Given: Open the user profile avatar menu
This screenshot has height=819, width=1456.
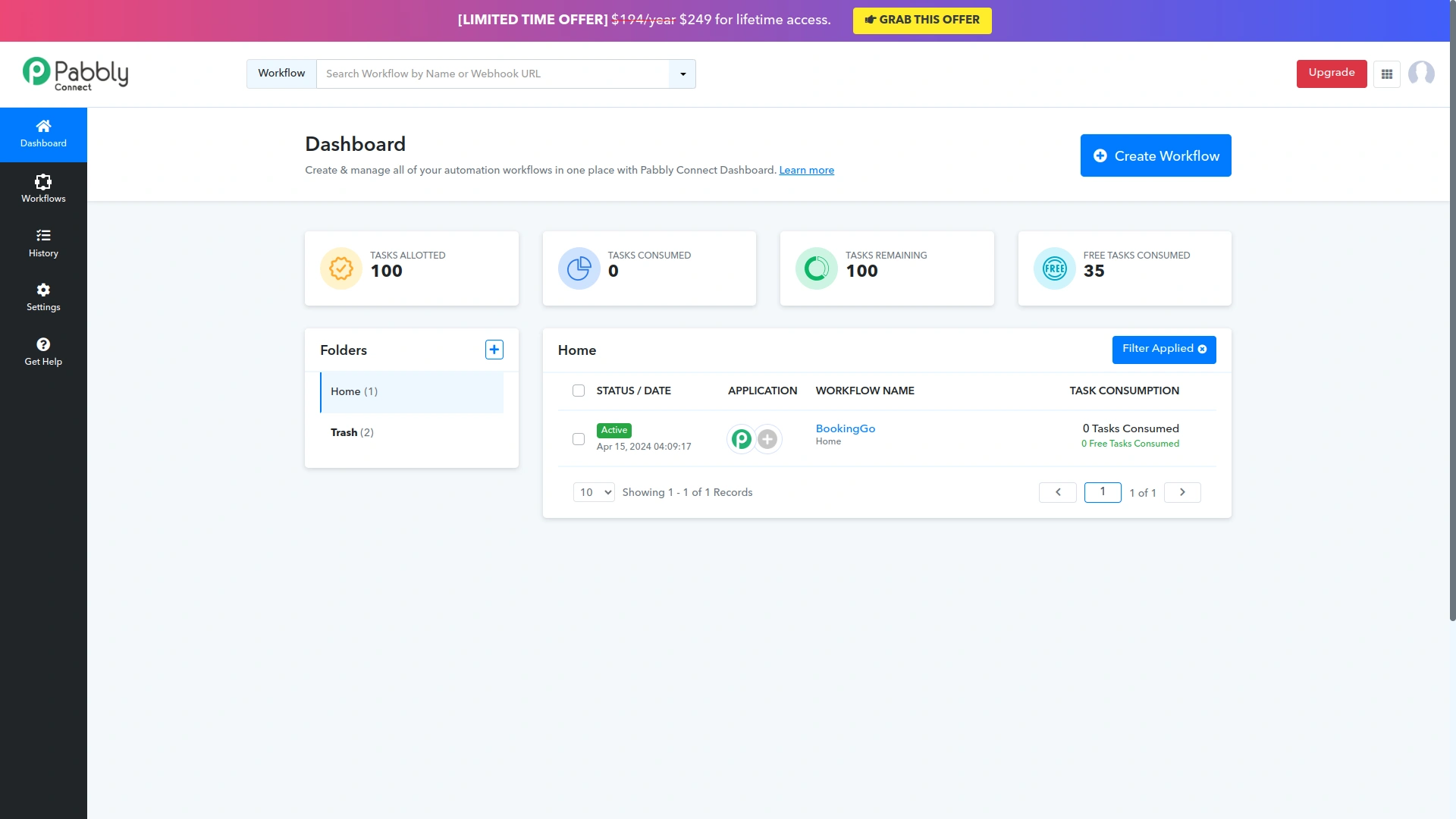Looking at the screenshot, I should click(x=1422, y=74).
